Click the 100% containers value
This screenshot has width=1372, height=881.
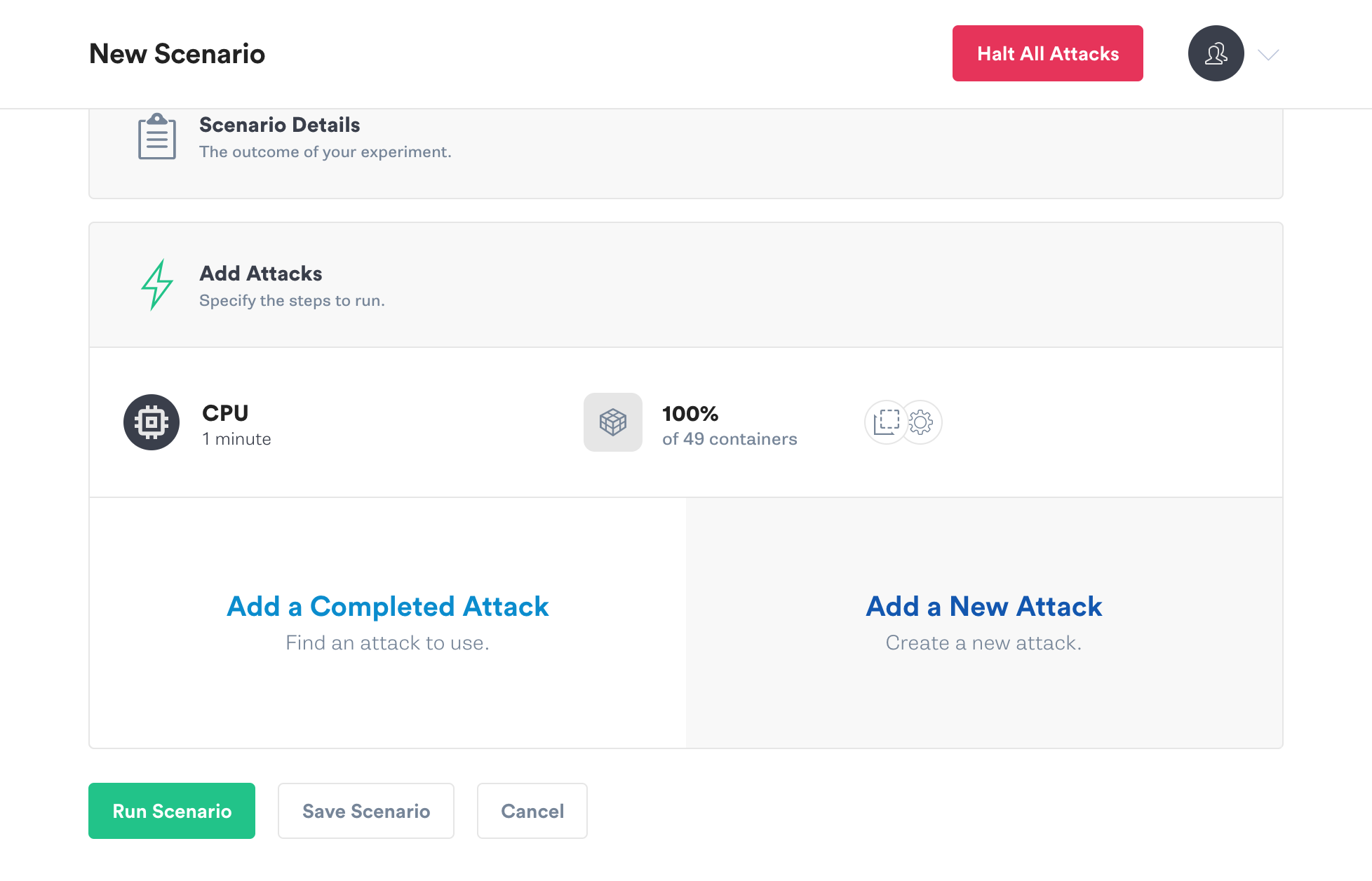point(690,414)
